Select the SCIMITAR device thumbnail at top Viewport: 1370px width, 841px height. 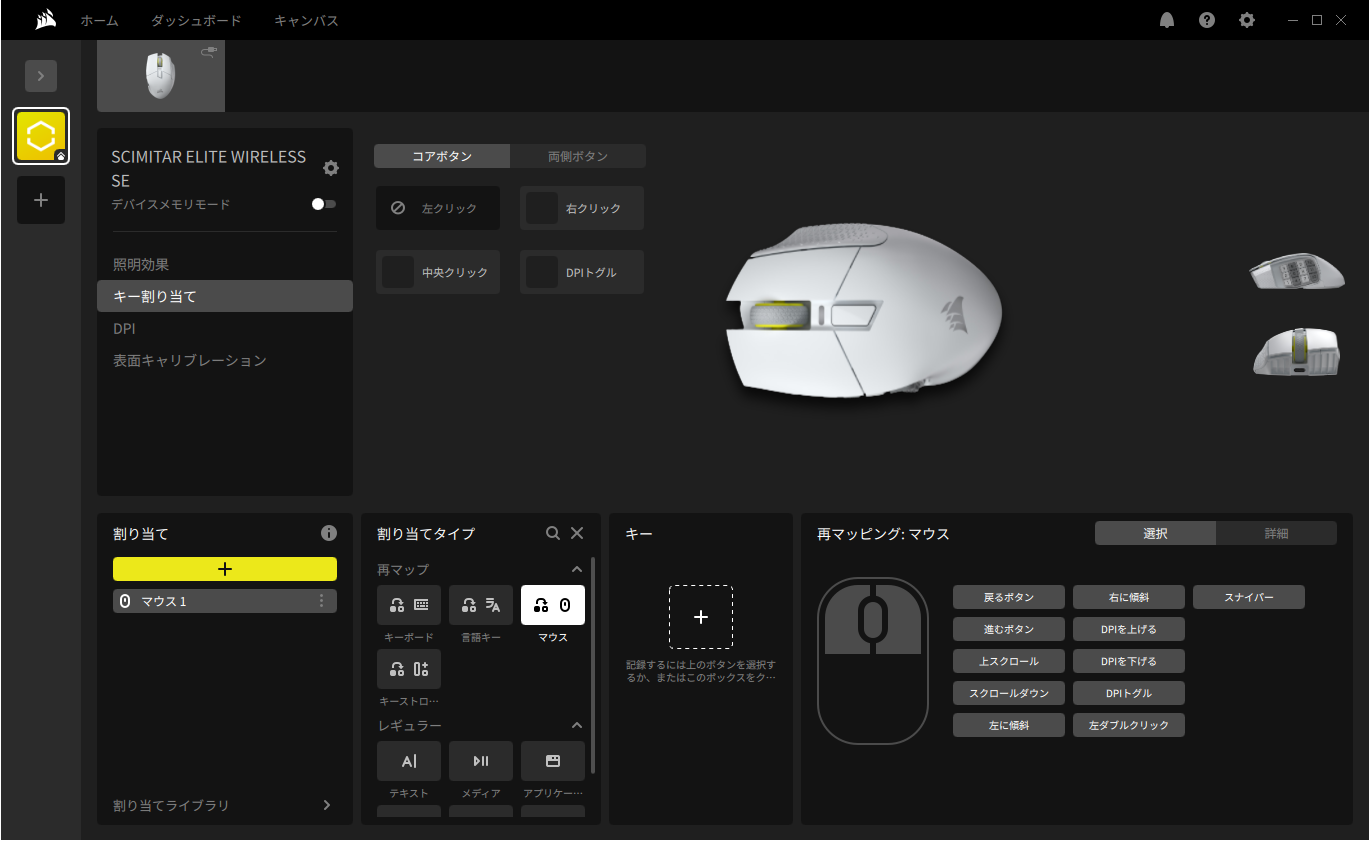(x=161, y=76)
